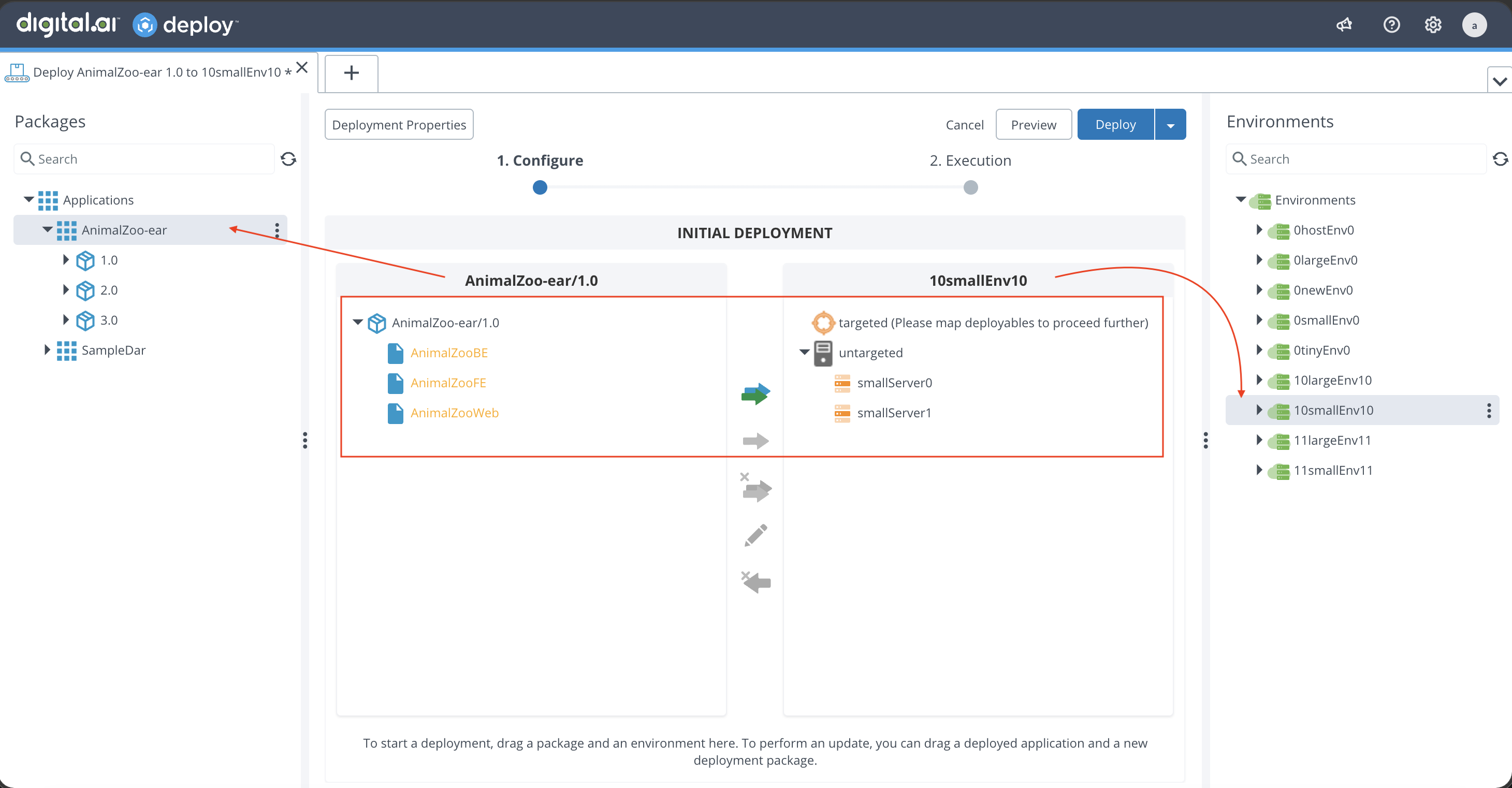Start deployment with Deploy button
1512x788 pixels.
1115,124
